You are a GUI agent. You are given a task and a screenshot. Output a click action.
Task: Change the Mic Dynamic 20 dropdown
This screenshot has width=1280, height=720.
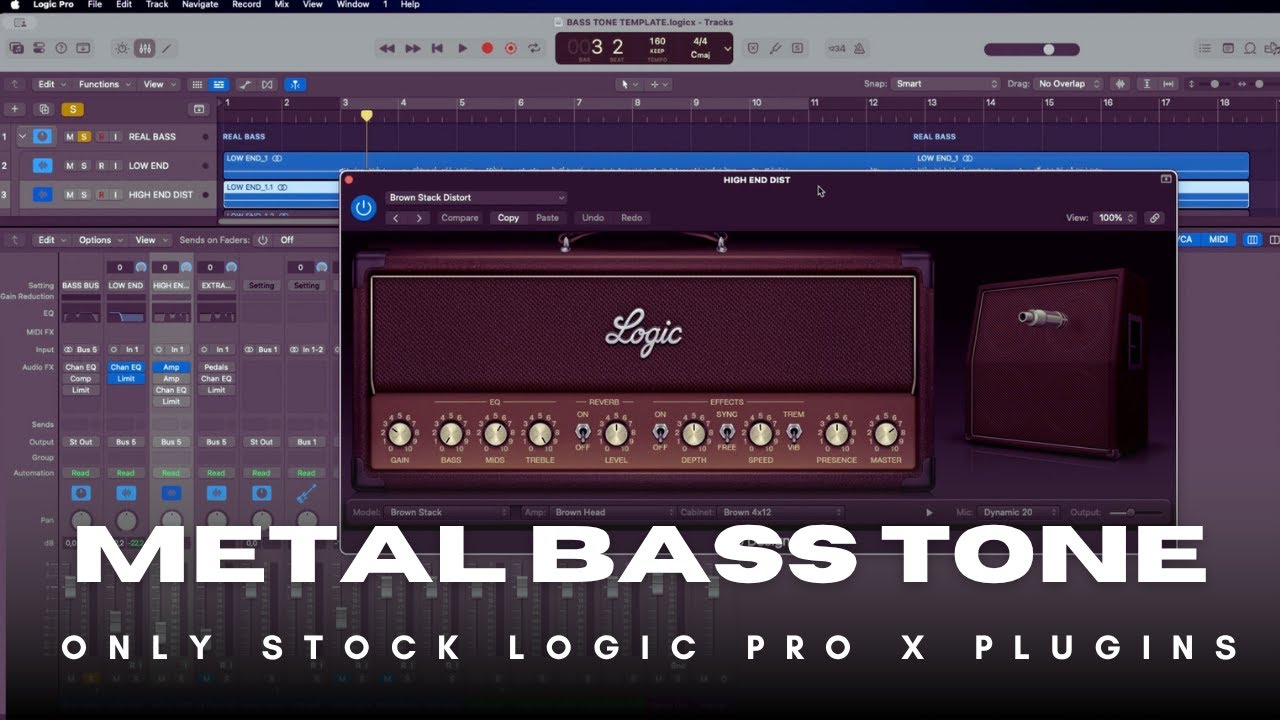(x=1018, y=512)
